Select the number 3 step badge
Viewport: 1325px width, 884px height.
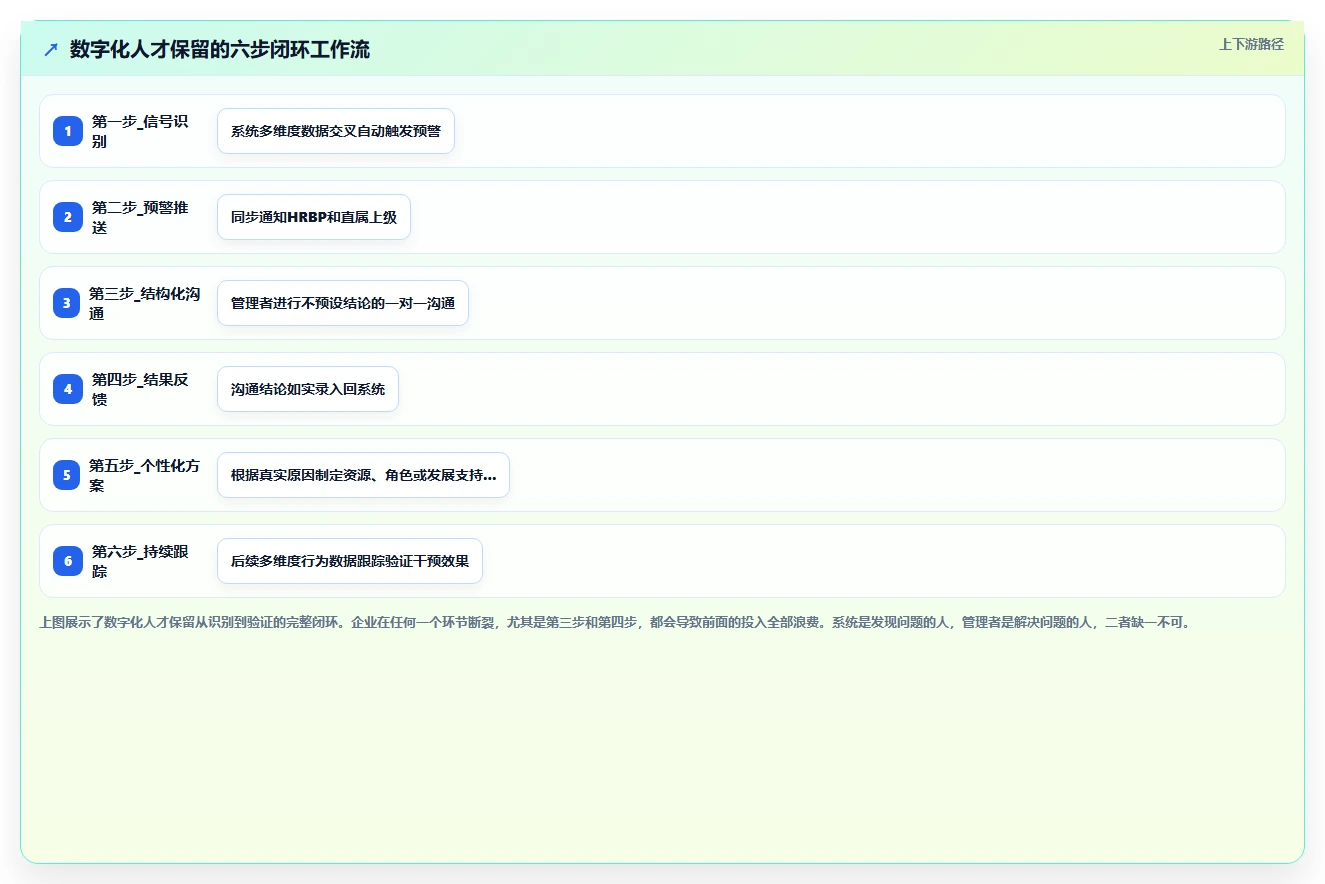[x=67, y=303]
